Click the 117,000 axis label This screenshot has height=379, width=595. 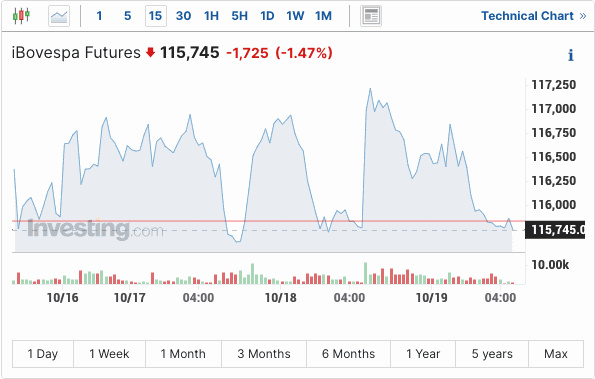[554, 109]
